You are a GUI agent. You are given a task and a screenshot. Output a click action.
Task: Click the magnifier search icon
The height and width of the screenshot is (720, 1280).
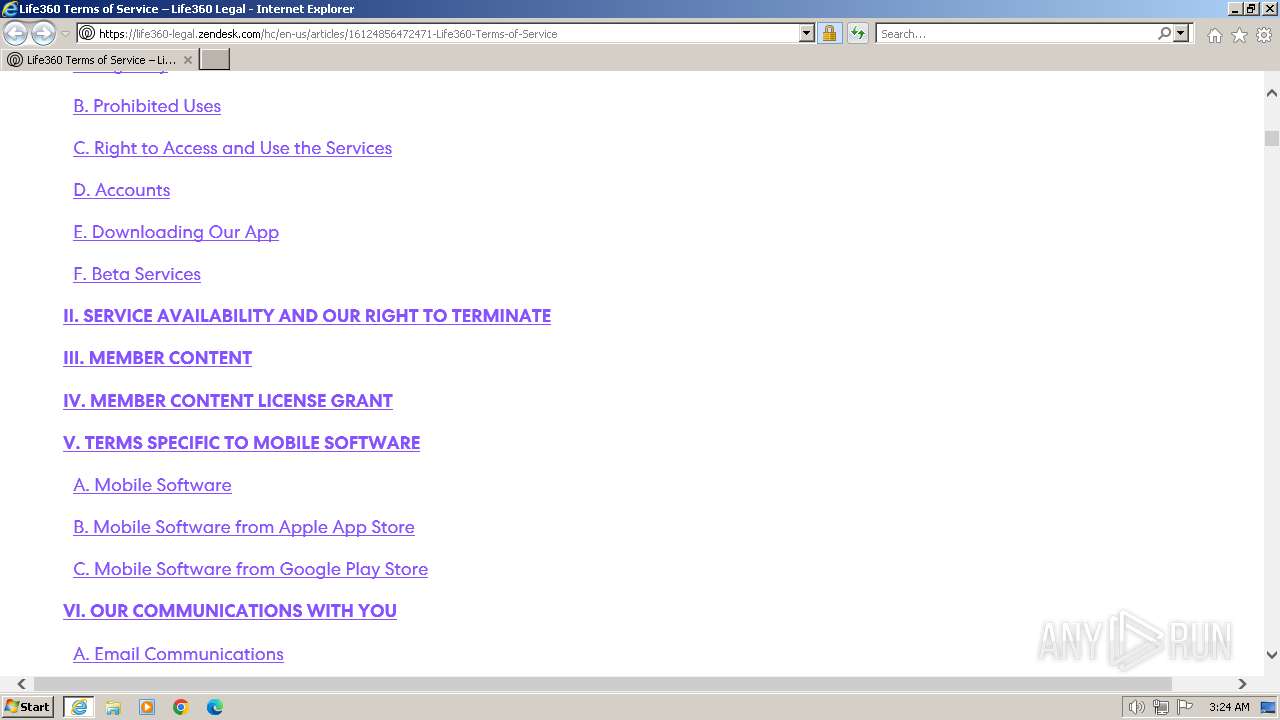click(1164, 33)
